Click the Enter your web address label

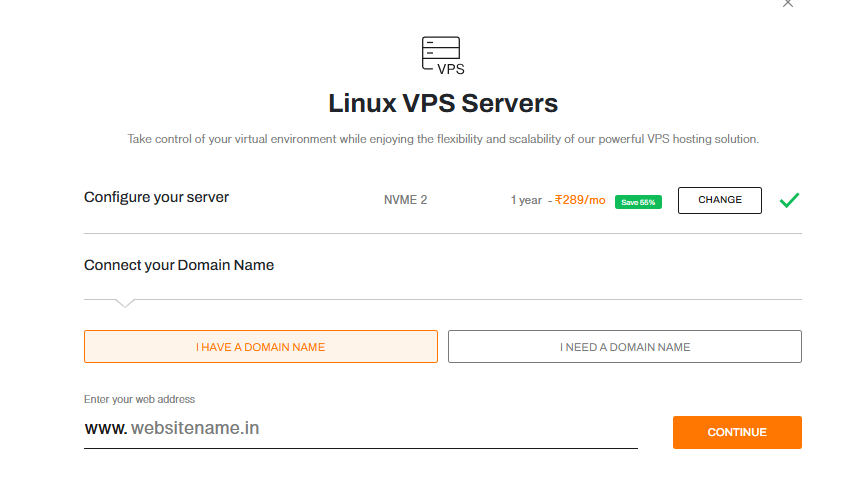139,399
